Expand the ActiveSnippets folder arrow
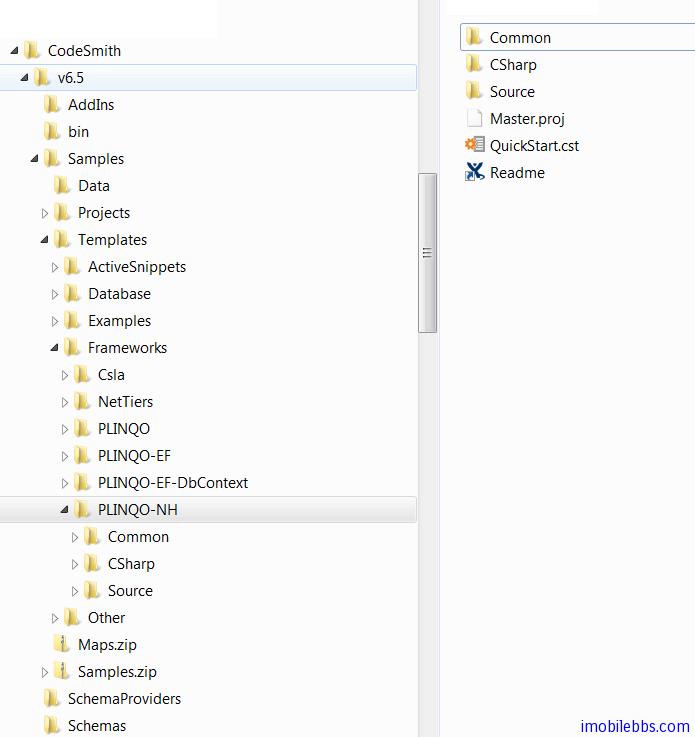 (55, 267)
